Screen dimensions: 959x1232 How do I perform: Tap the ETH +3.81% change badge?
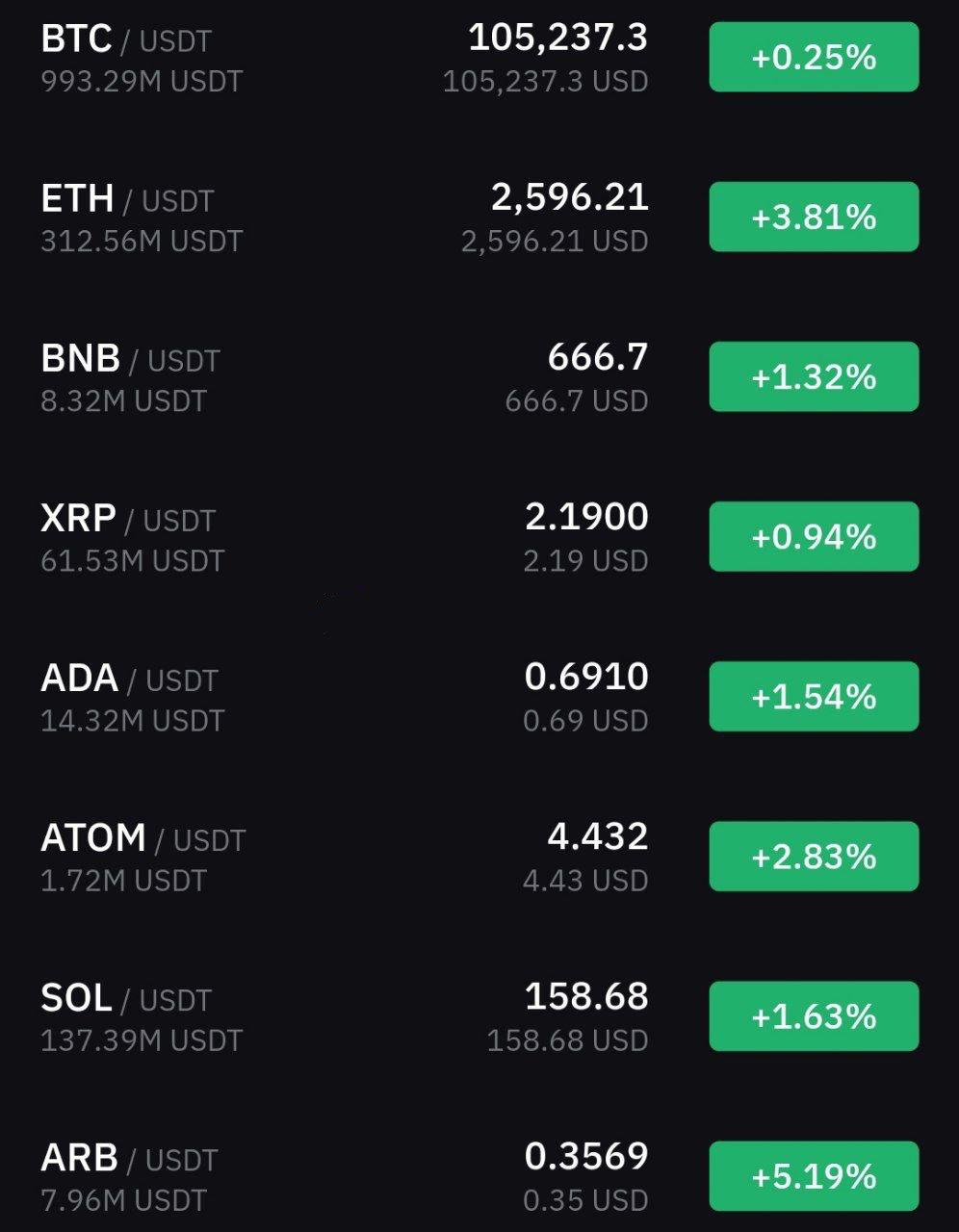[814, 217]
